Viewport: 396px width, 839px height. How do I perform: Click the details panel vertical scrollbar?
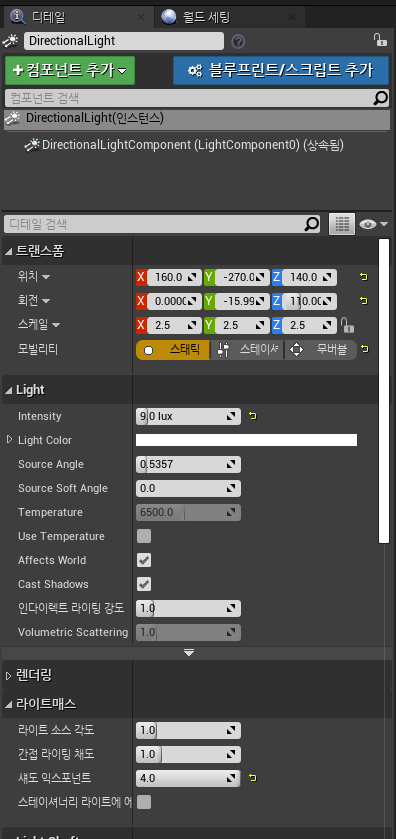point(384,391)
